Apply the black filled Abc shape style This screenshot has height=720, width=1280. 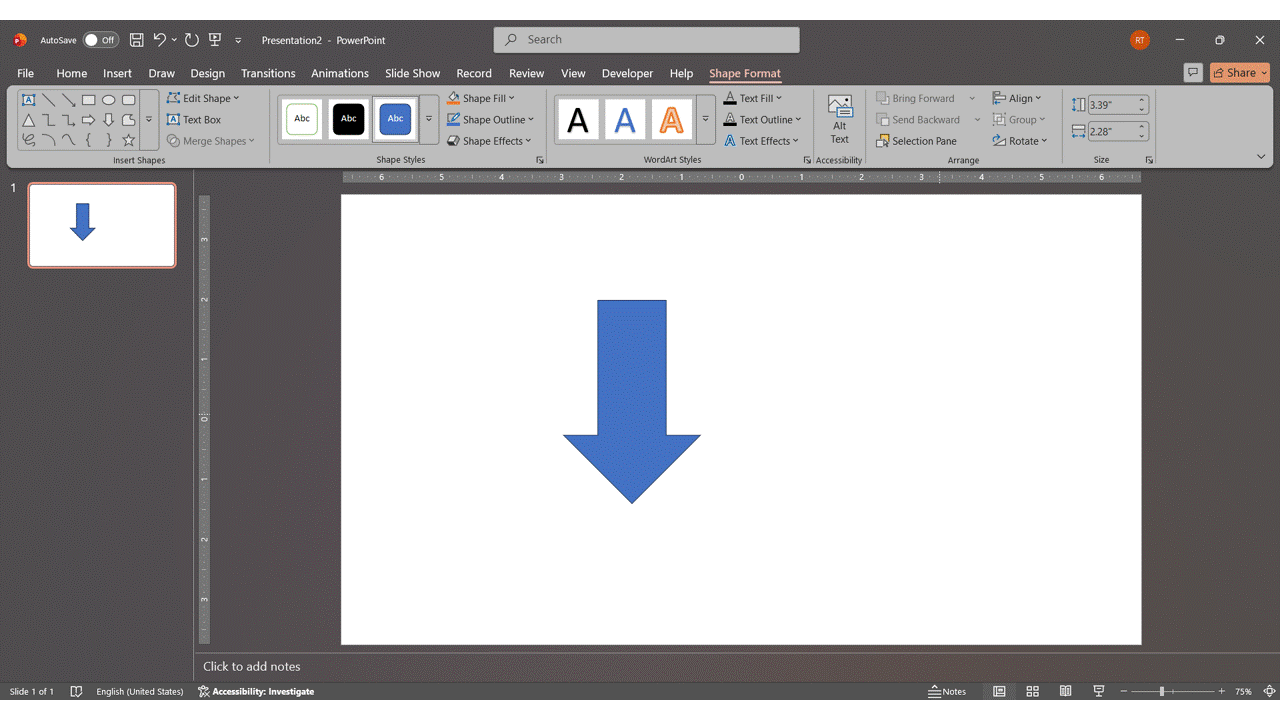tap(349, 119)
